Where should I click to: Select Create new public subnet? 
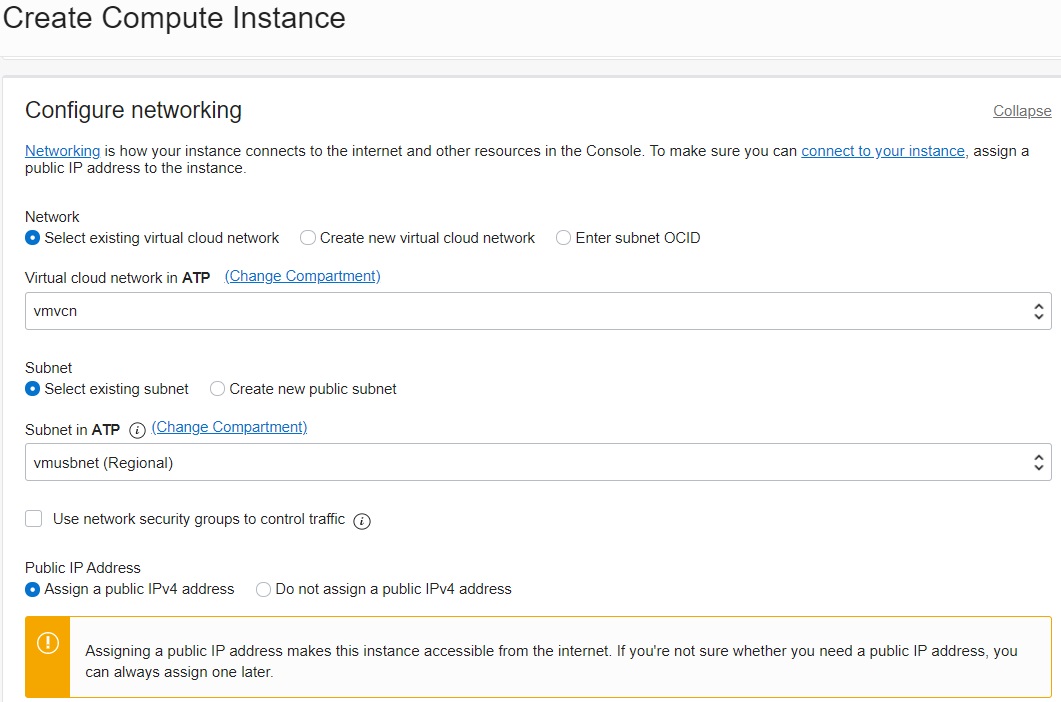pos(217,389)
